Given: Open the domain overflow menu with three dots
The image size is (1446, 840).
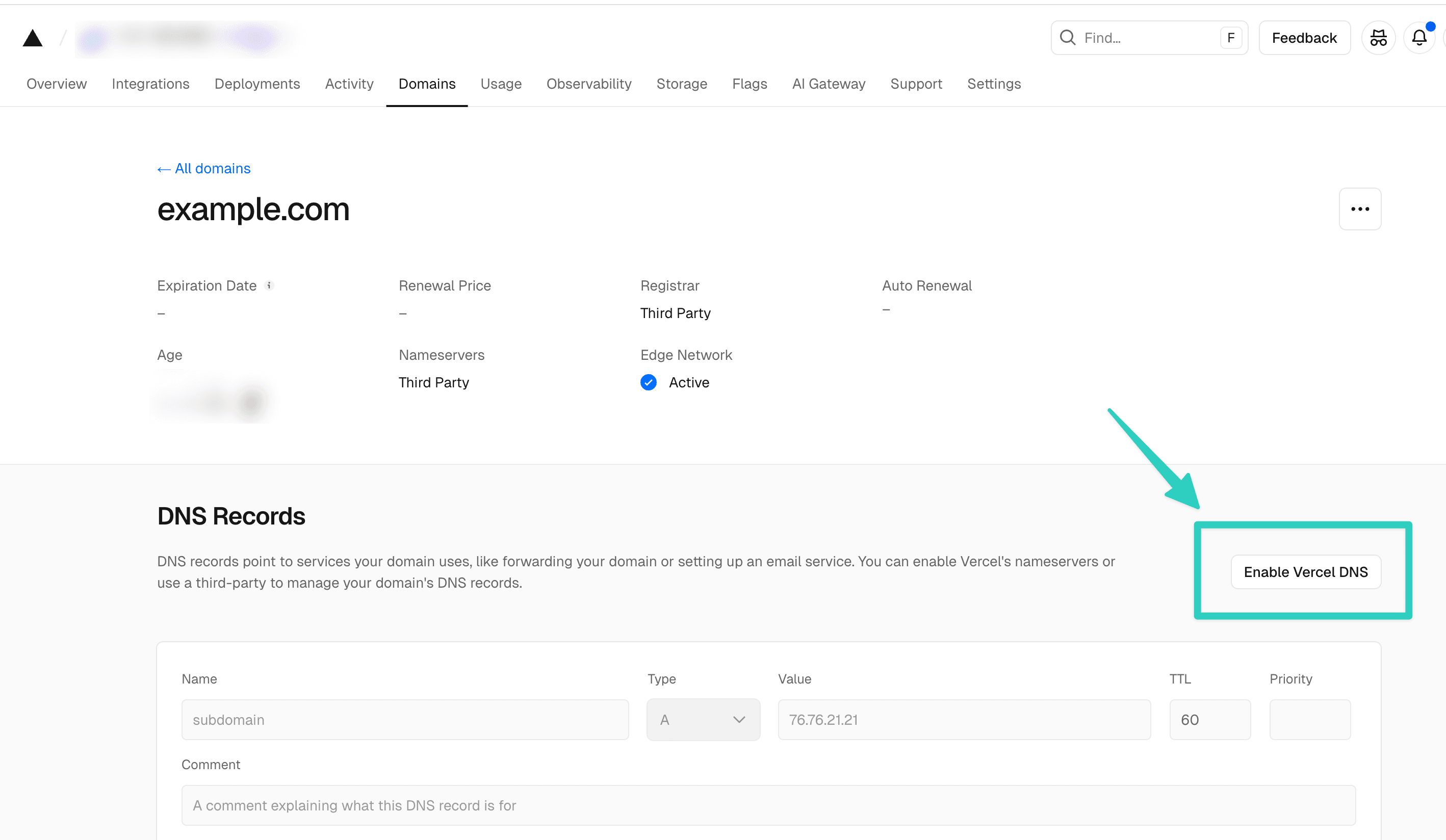Looking at the screenshot, I should click(x=1359, y=209).
